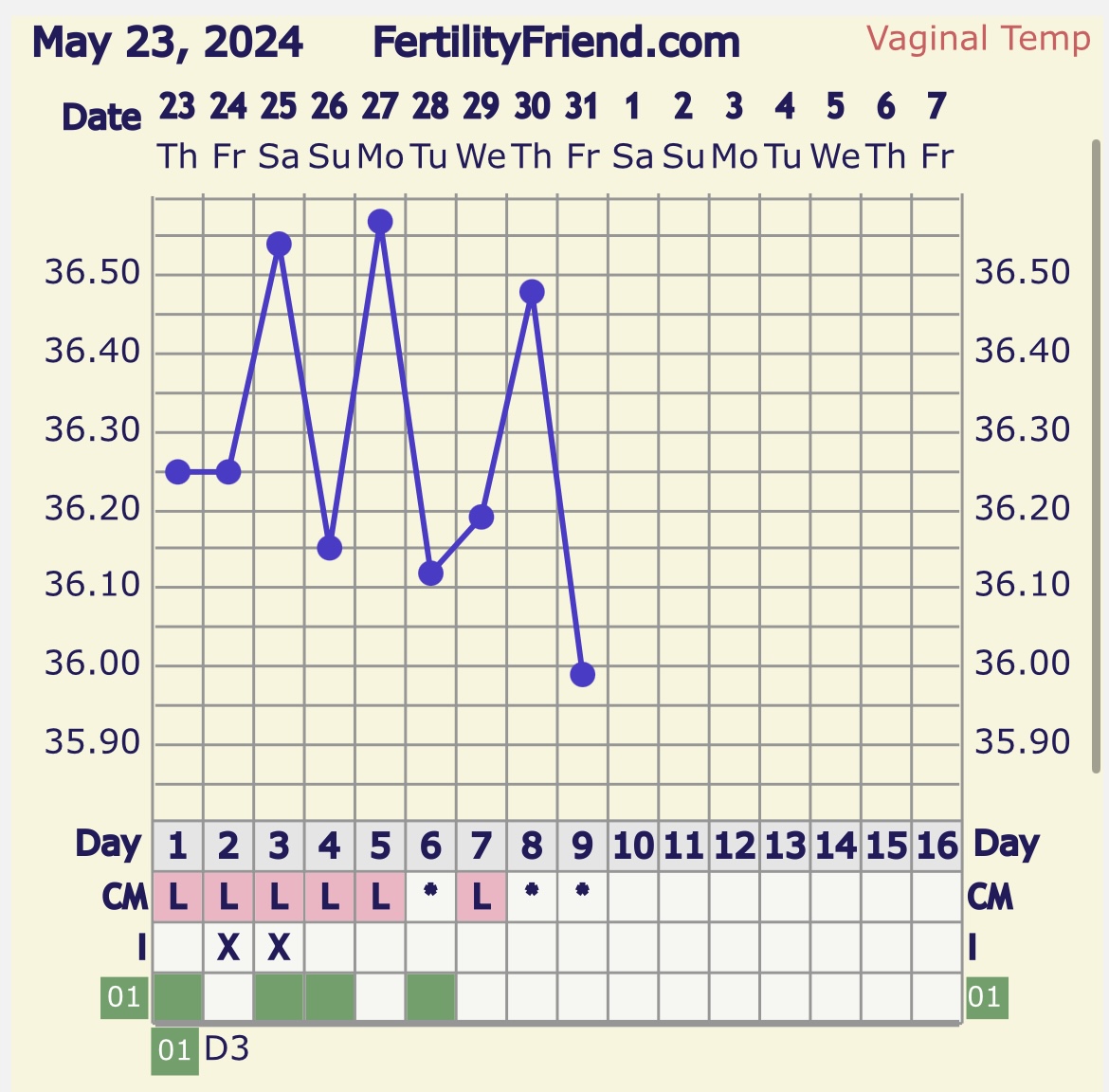Click the green 01 legend box below chart

pyautogui.click(x=174, y=1051)
